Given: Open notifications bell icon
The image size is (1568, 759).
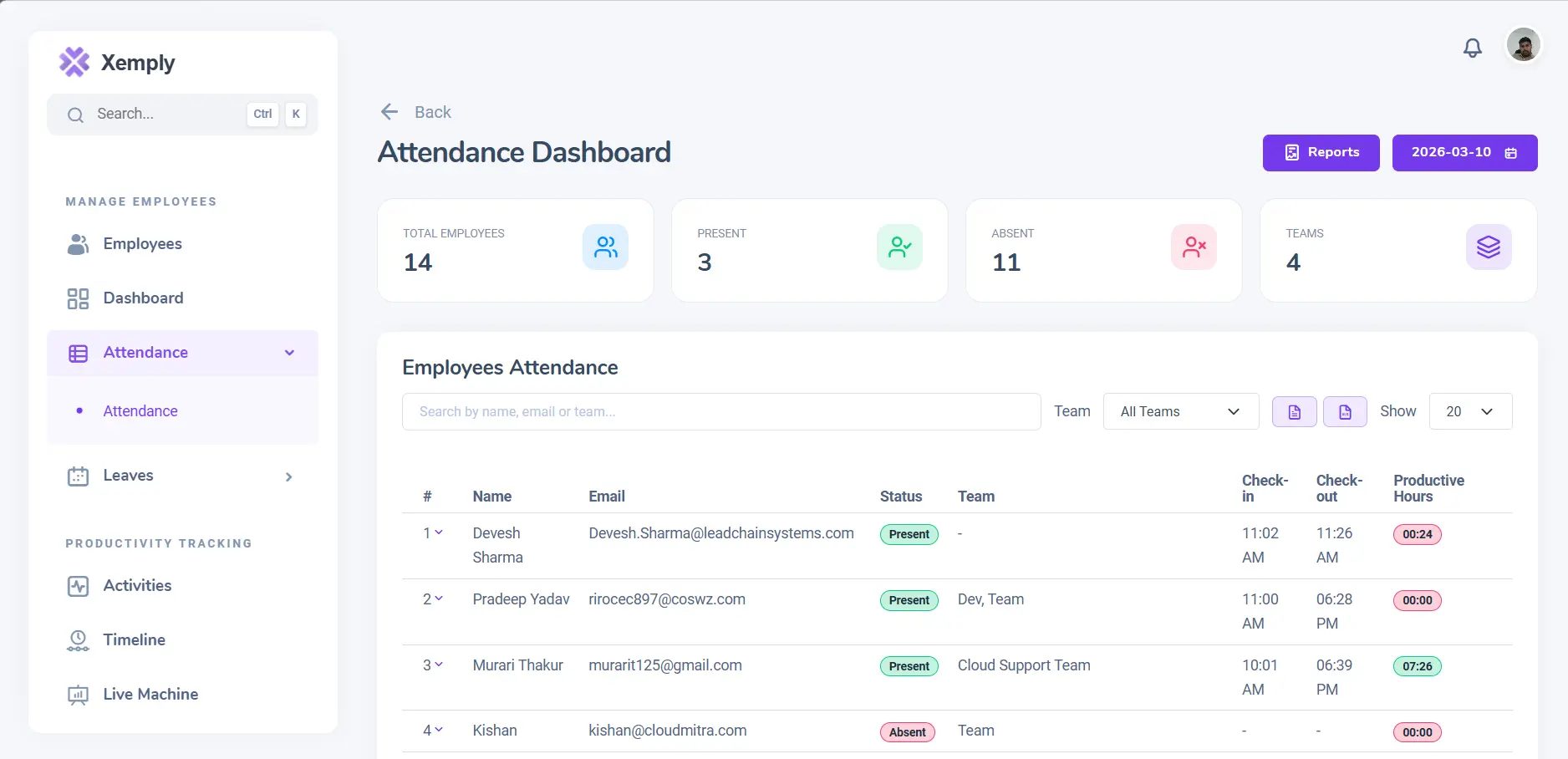Looking at the screenshot, I should (1473, 48).
